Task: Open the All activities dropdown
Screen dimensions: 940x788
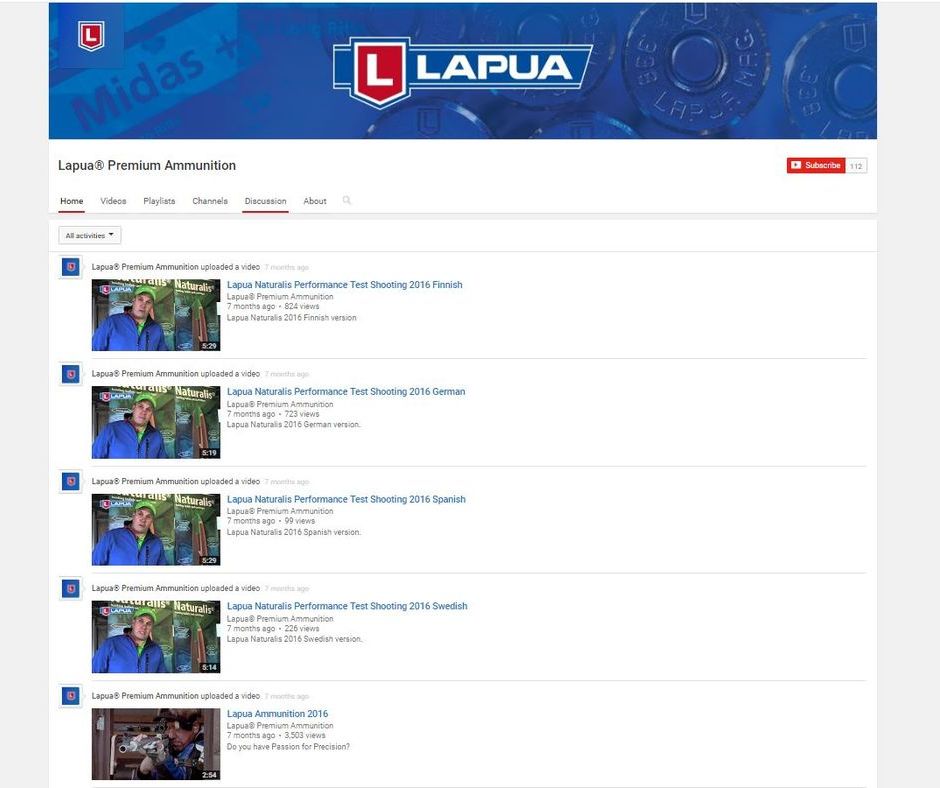Action: [x=90, y=235]
